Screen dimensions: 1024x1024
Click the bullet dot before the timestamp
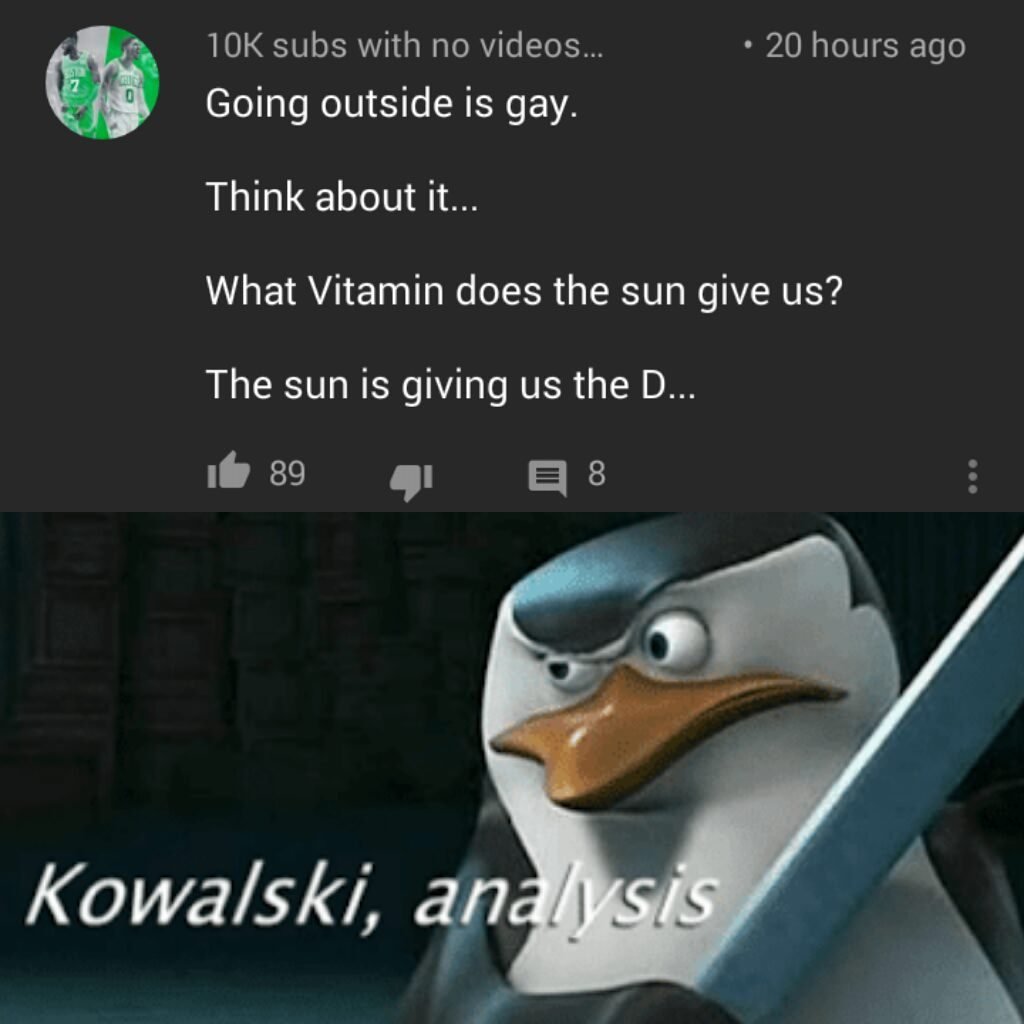pyautogui.click(x=748, y=46)
